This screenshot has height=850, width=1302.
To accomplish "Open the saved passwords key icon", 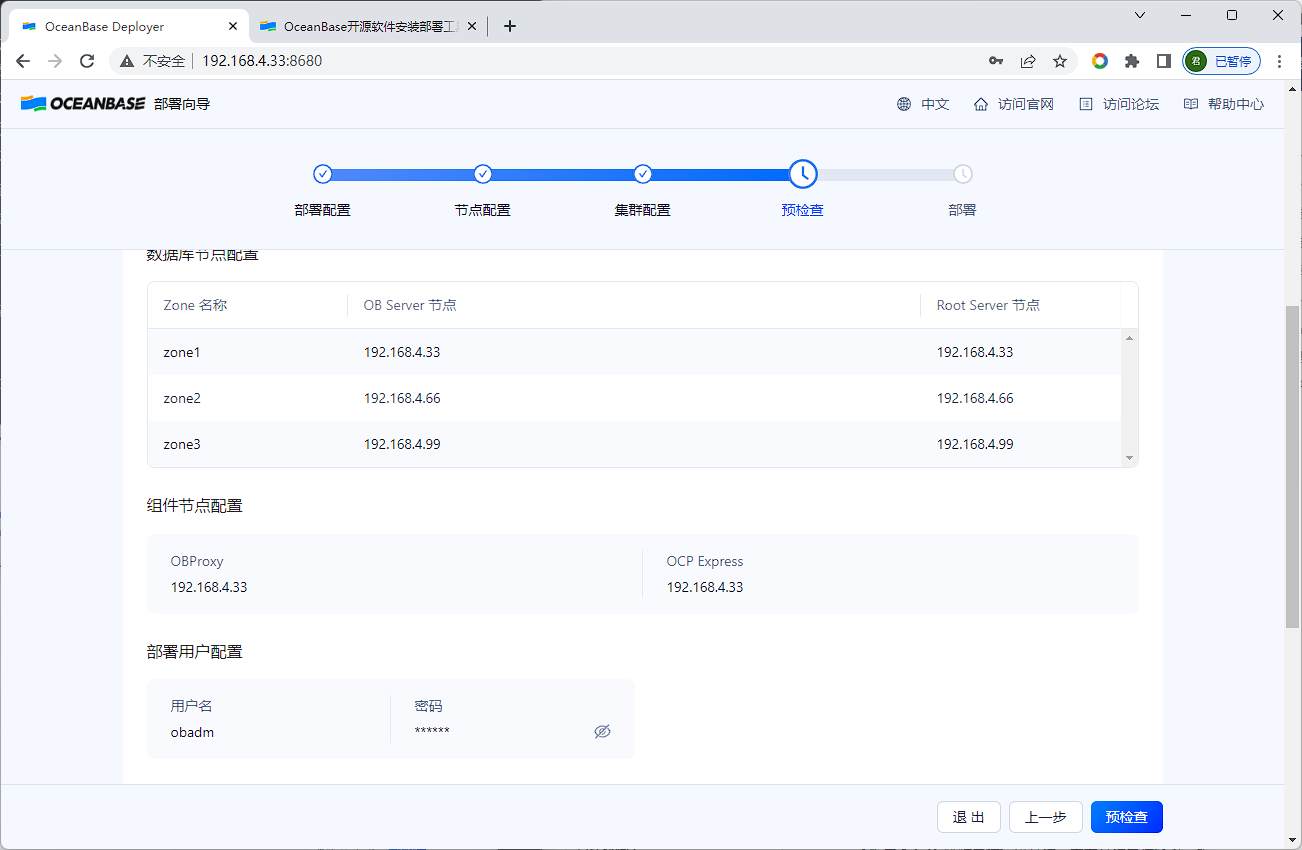I will (996, 61).
